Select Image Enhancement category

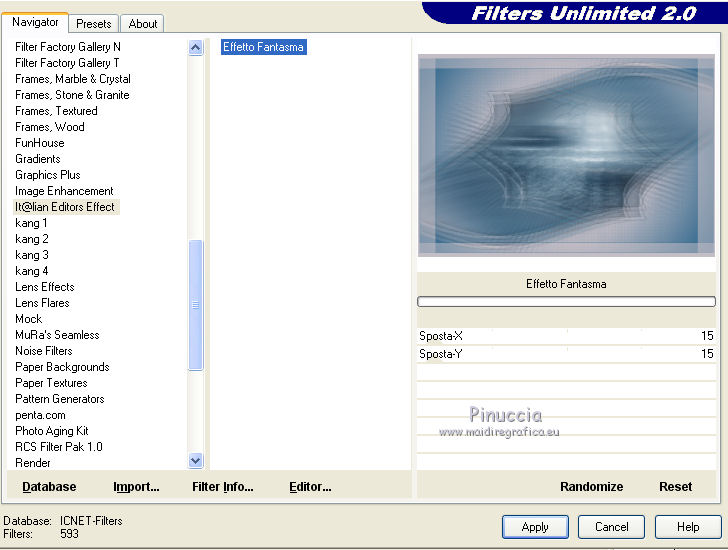pyautogui.click(x=64, y=191)
